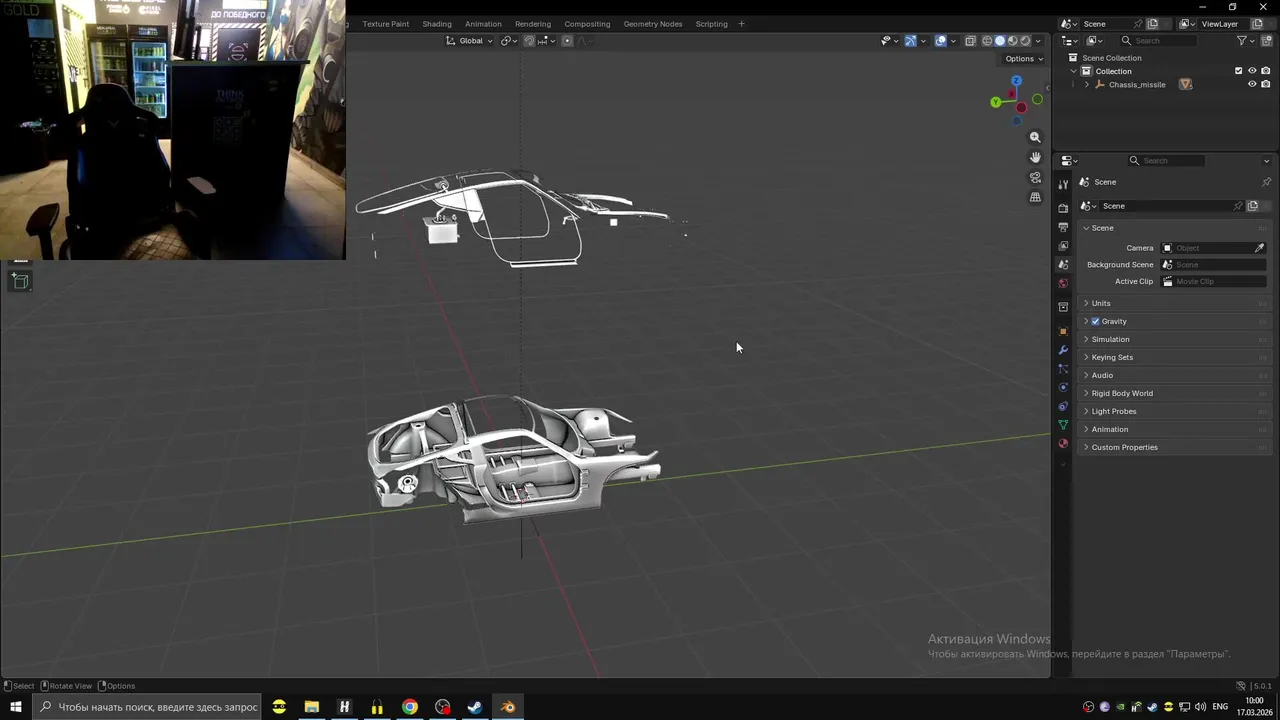Switch to the Rendering workspace tab

(x=533, y=24)
